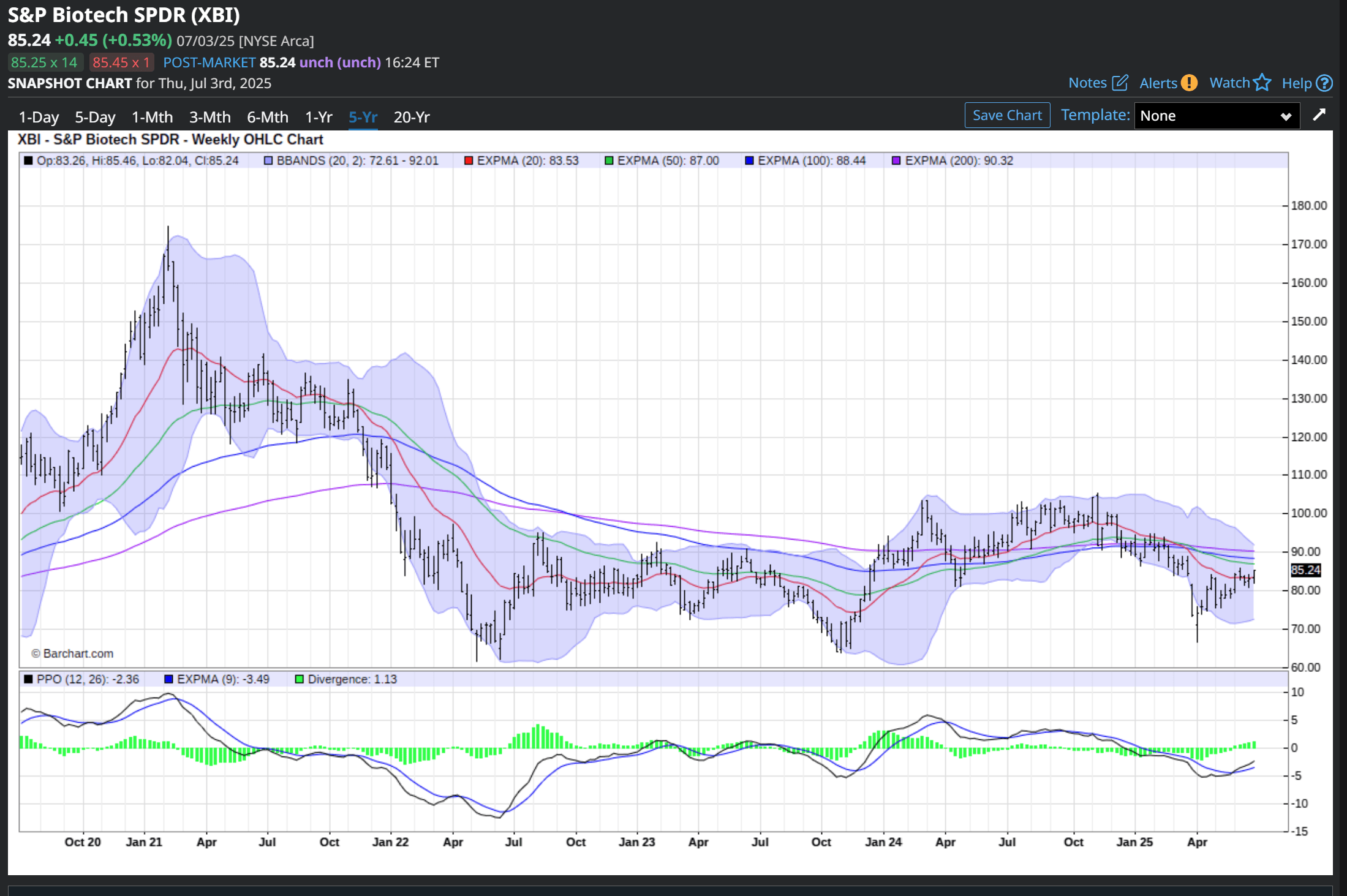Add XBI to watchlist via star icon
Image resolution: width=1347 pixels, height=896 pixels.
tap(1263, 82)
